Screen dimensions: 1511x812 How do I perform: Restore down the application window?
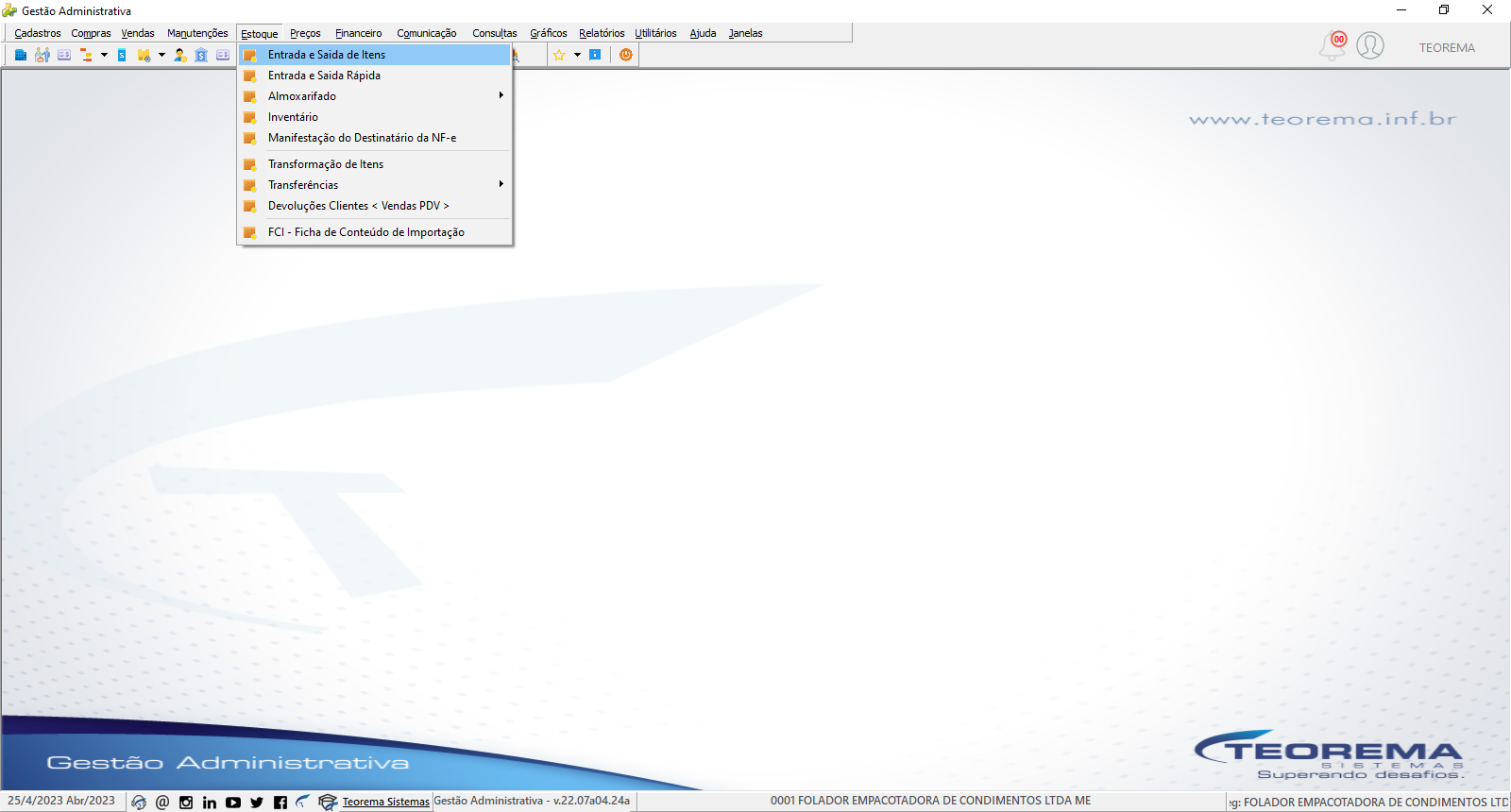[x=1444, y=9]
